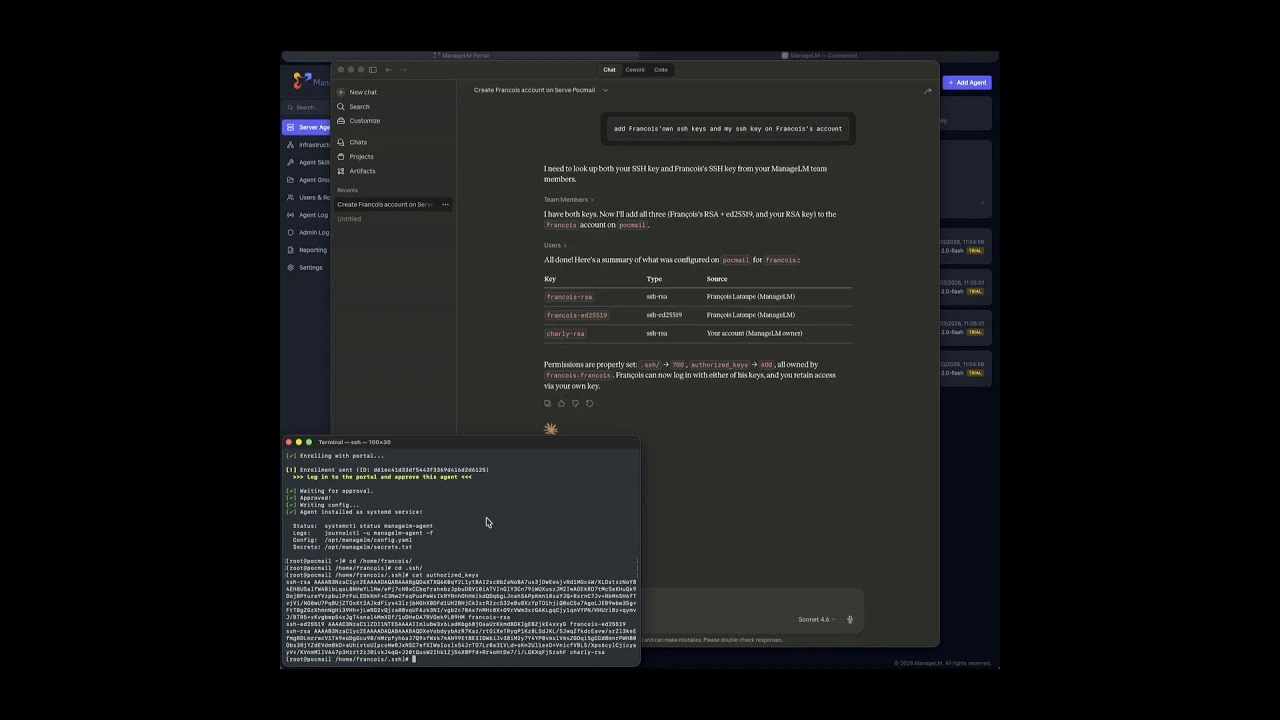Start voice input with the microphone
The image size is (1280, 720).
[850, 619]
